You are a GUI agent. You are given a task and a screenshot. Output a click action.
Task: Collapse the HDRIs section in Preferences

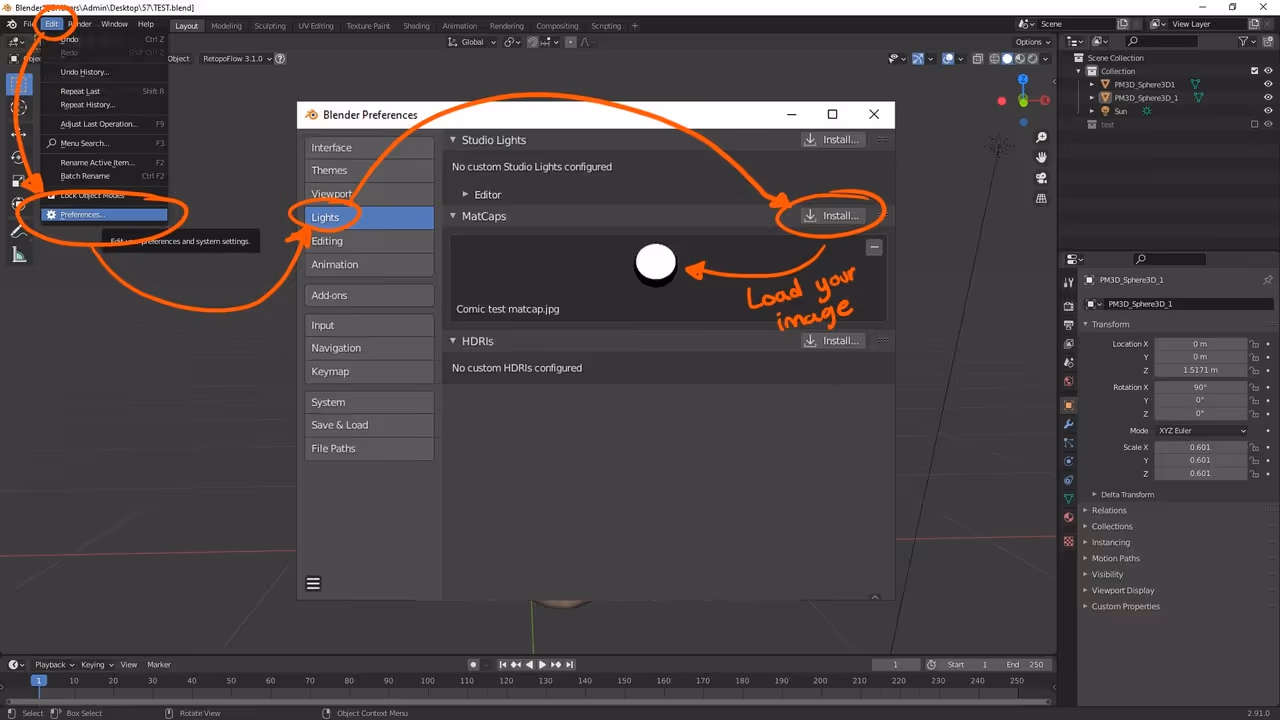[471, 341]
